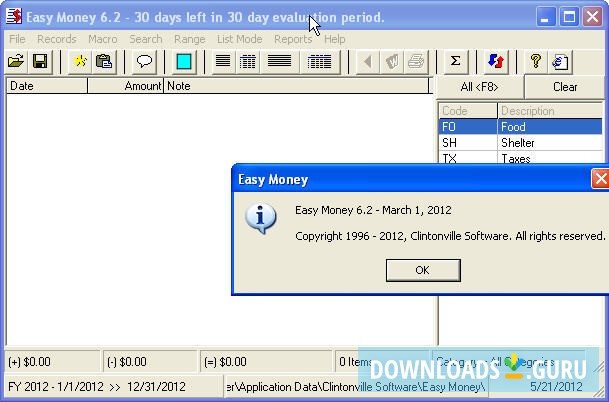Viewport: 609px width, 402px height.
Task: Click the Description column header
Action: click(550, 111)
